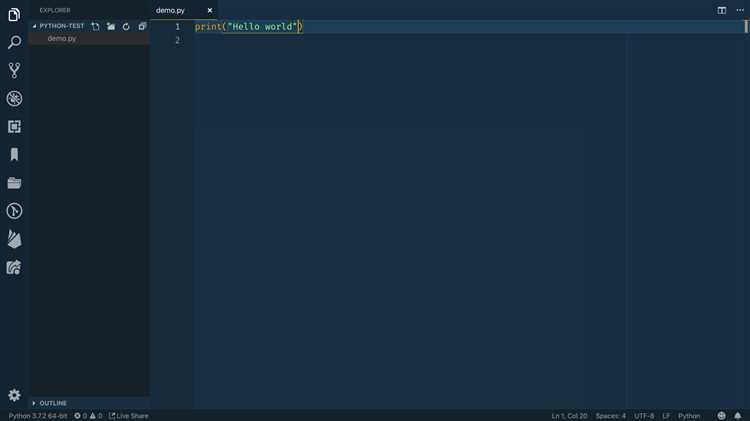
Task: Open the feedback smiley in status bar
Action: 721,416
